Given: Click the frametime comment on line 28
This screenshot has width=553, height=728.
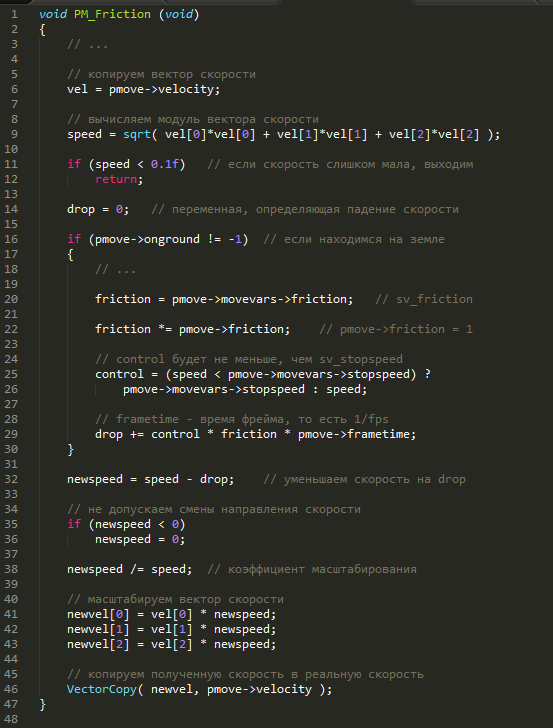Looking at the screenshot, I should pos(242,419).
